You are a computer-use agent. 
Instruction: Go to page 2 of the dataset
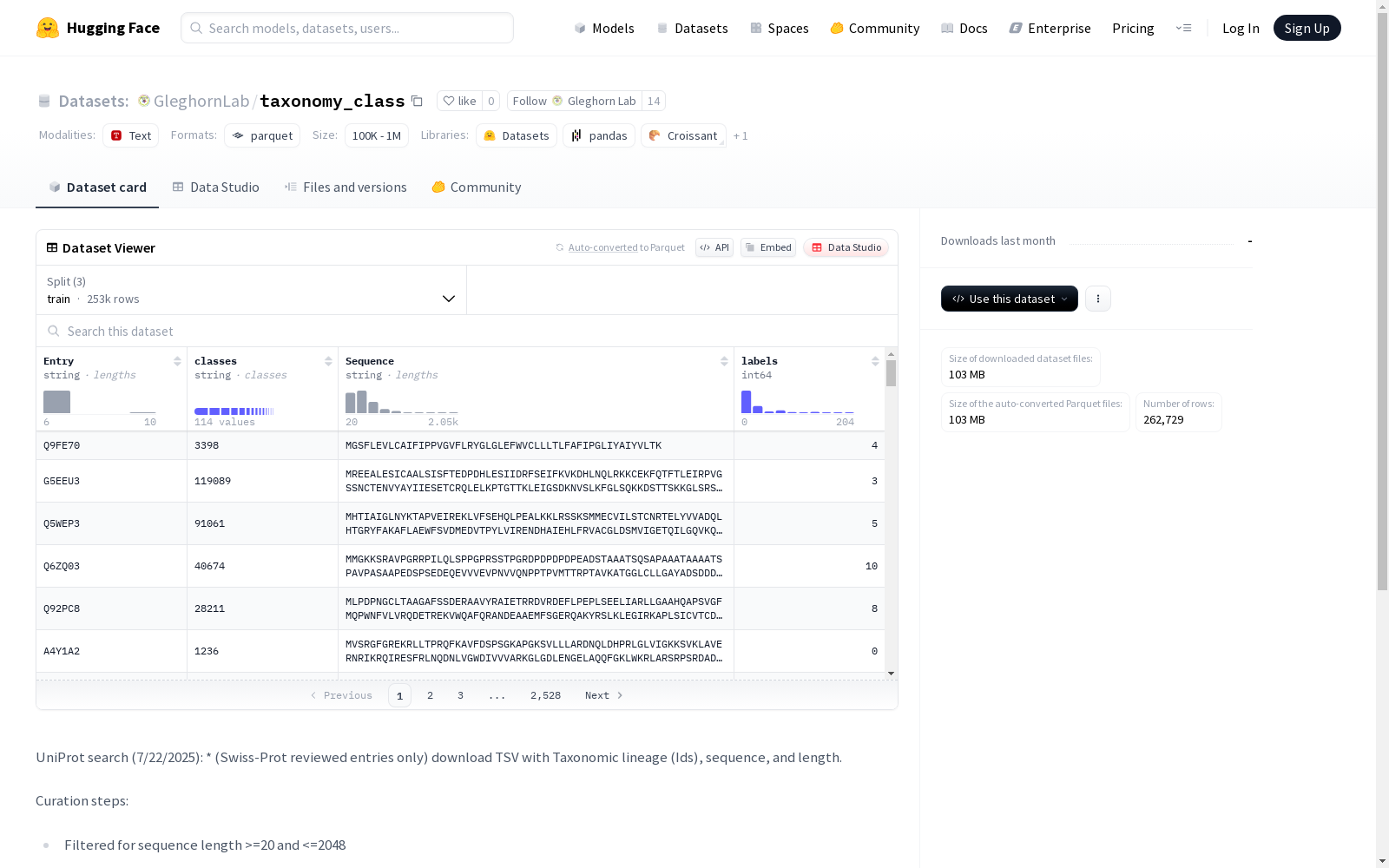430,695
